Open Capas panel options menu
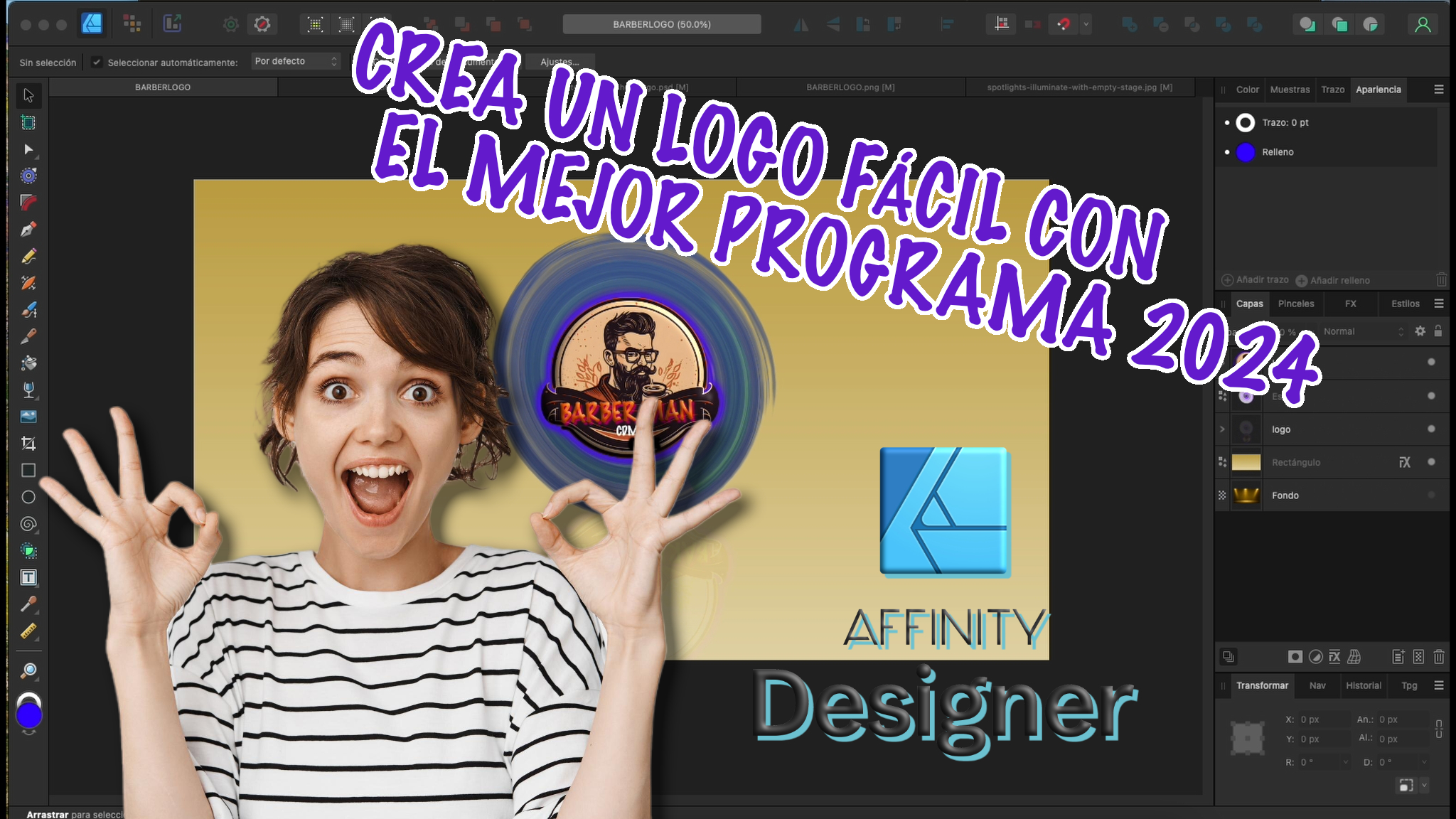 point(1439,304)
